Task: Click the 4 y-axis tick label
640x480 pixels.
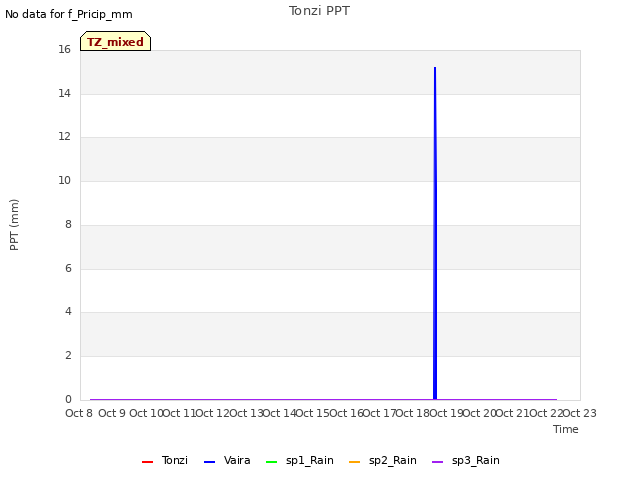Action: click(68, 312)
